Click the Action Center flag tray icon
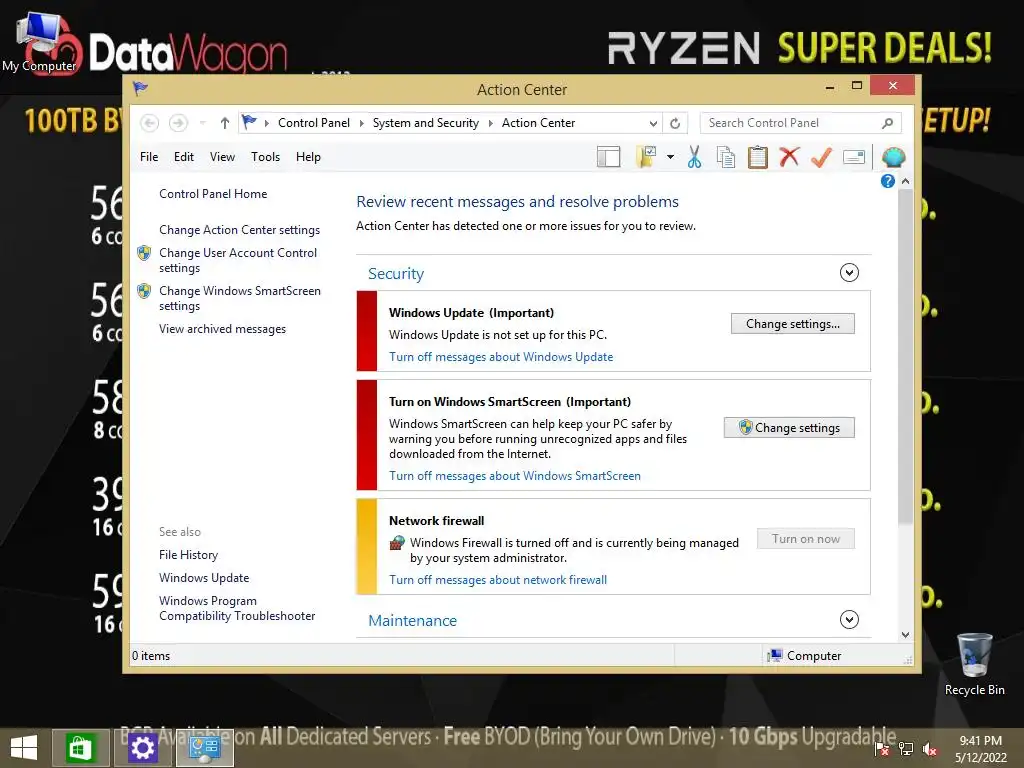Screen dimensions: 1024x768 click(882, 748)
